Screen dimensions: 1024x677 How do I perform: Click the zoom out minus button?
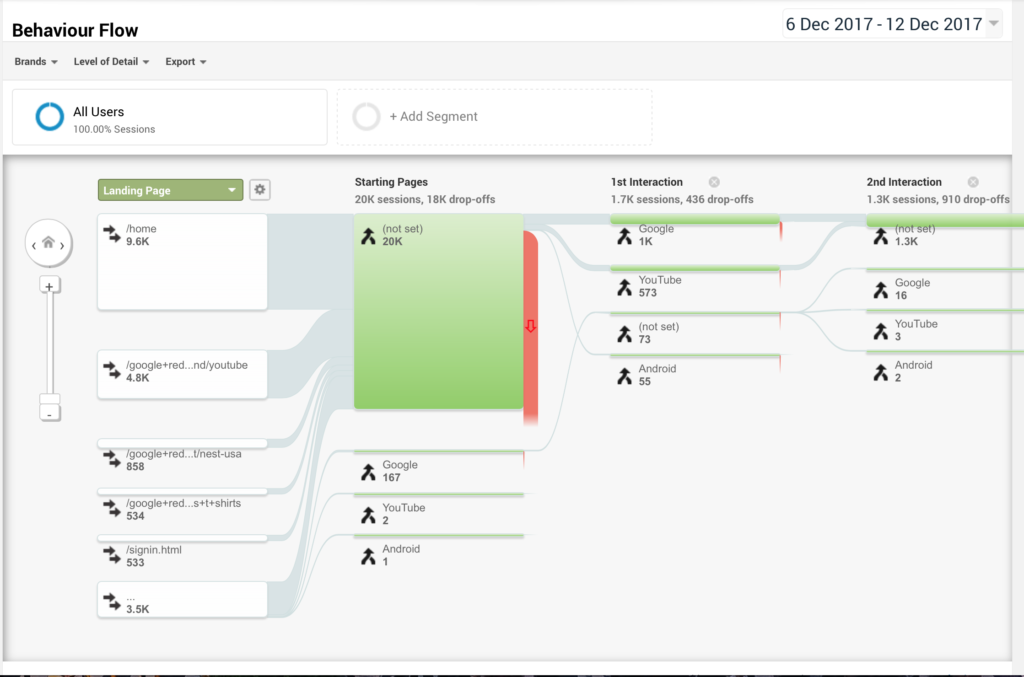point(49,412)
